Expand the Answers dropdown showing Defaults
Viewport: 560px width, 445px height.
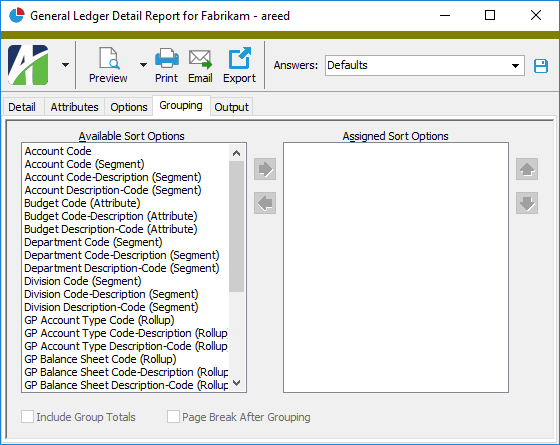[x=515, y=66]
